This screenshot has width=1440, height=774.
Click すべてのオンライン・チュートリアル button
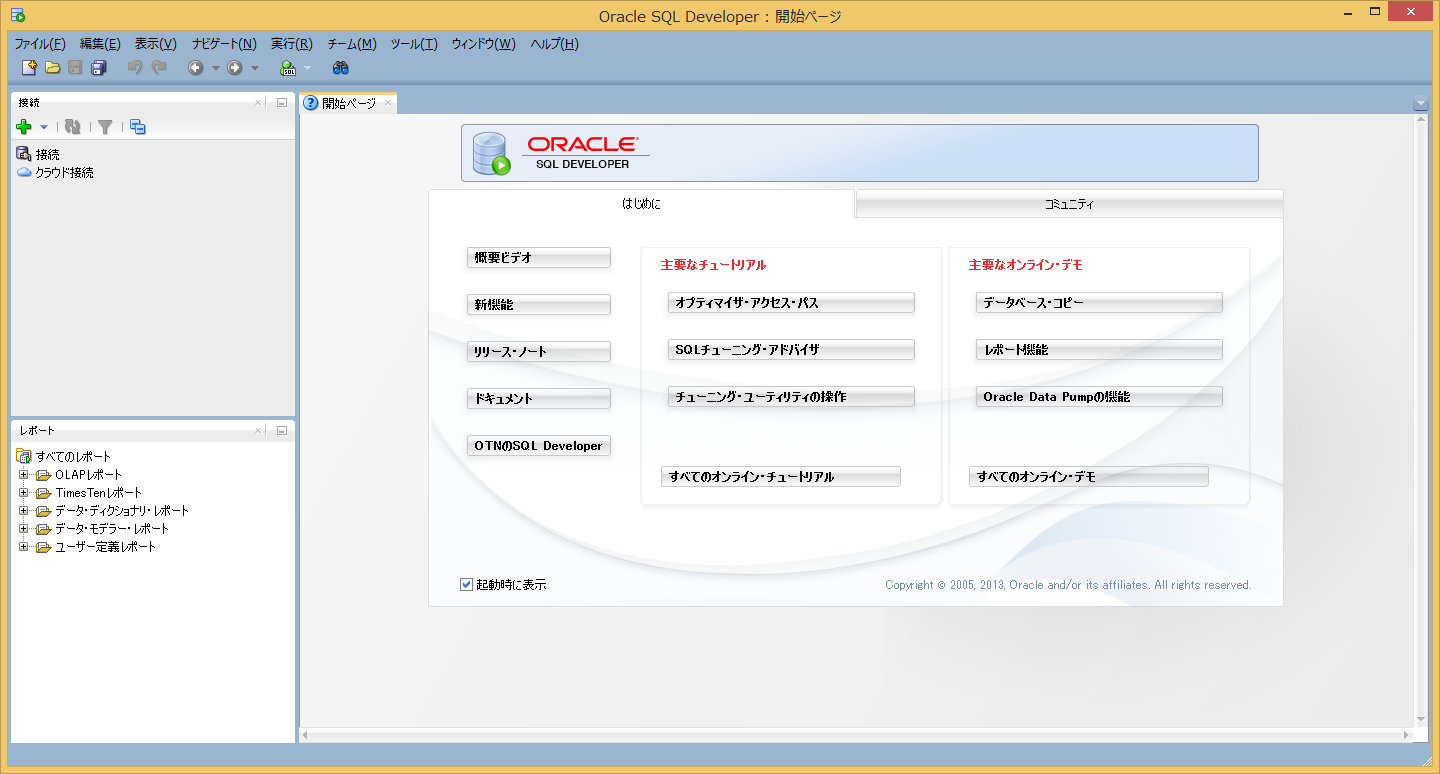781,477
